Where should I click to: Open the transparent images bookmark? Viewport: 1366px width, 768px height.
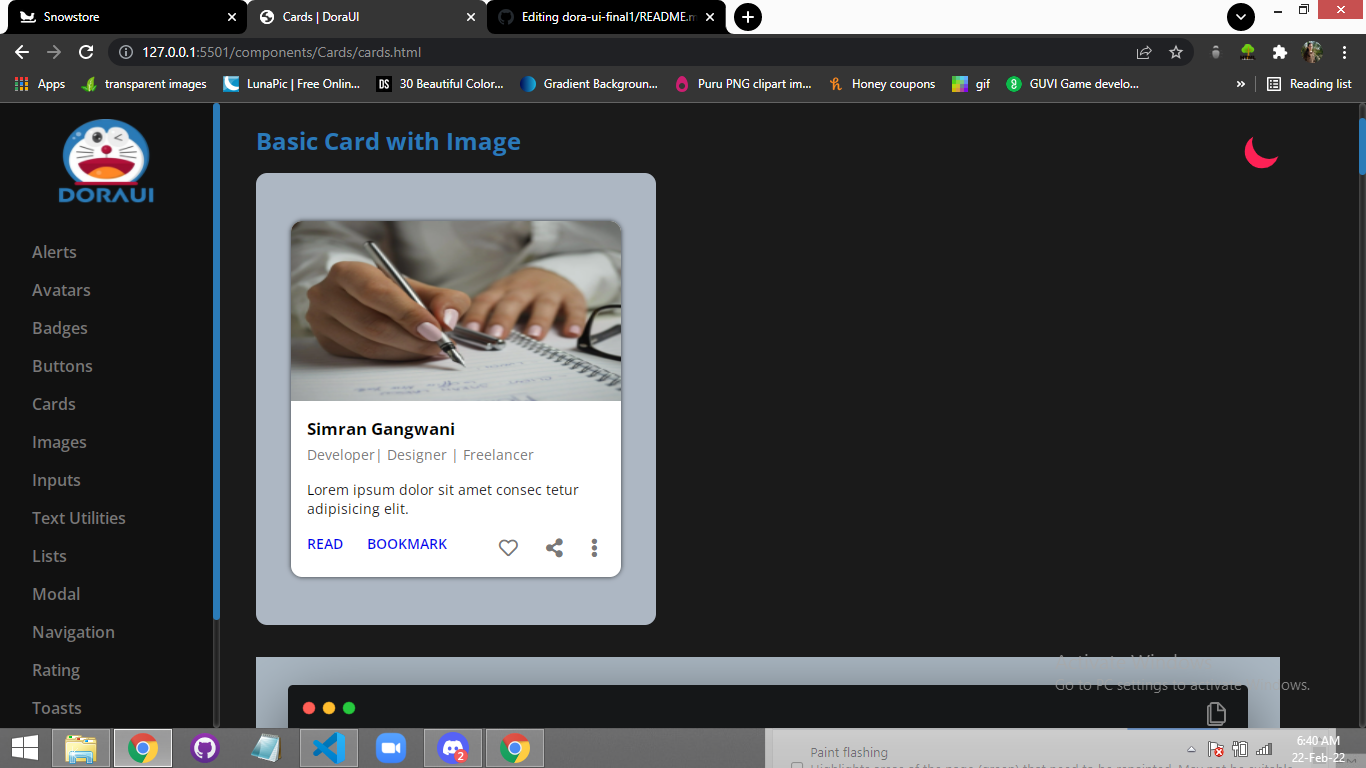(x=144, y=84)
